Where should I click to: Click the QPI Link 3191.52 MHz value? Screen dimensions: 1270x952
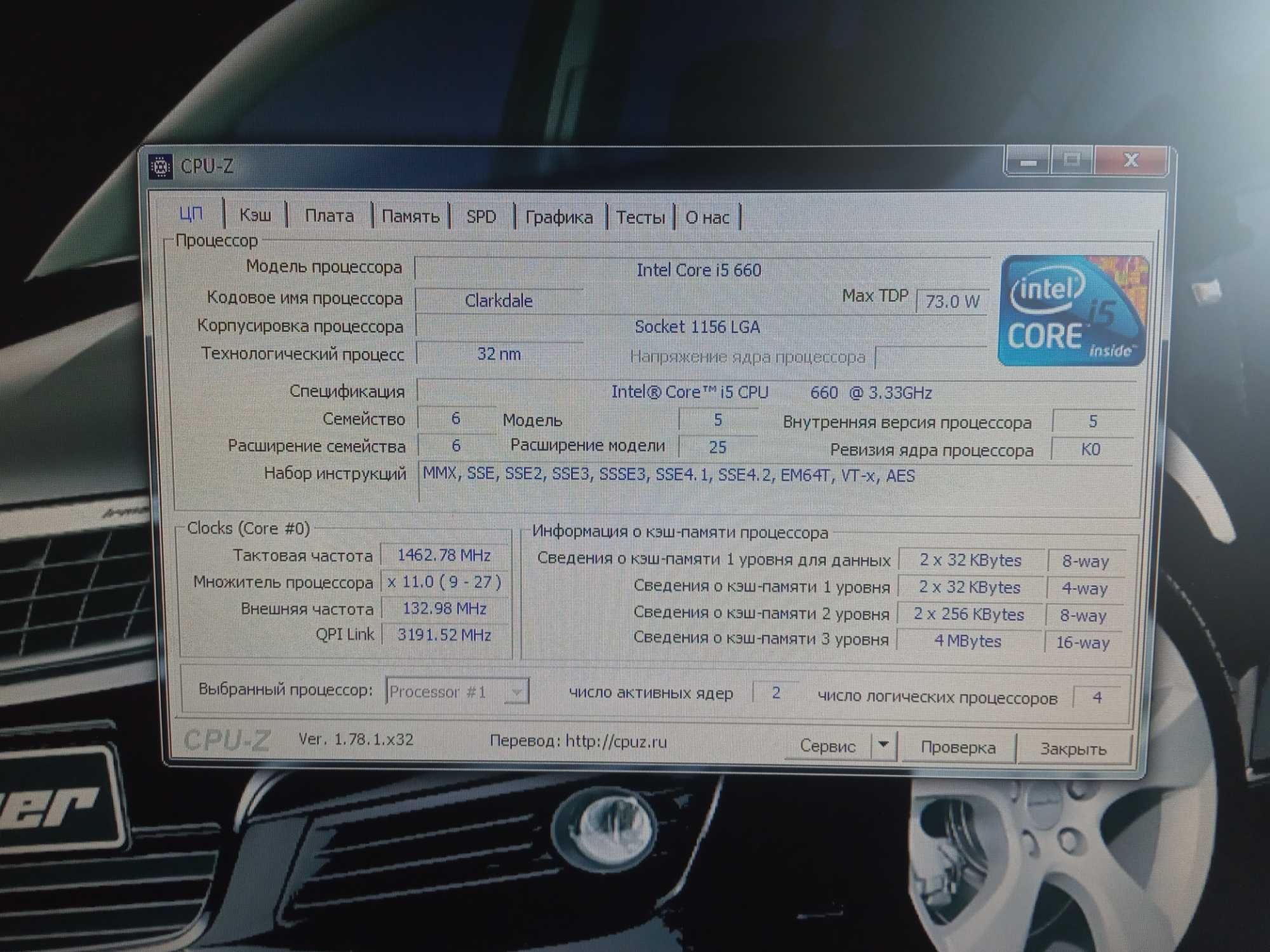(x=444, y=635)
